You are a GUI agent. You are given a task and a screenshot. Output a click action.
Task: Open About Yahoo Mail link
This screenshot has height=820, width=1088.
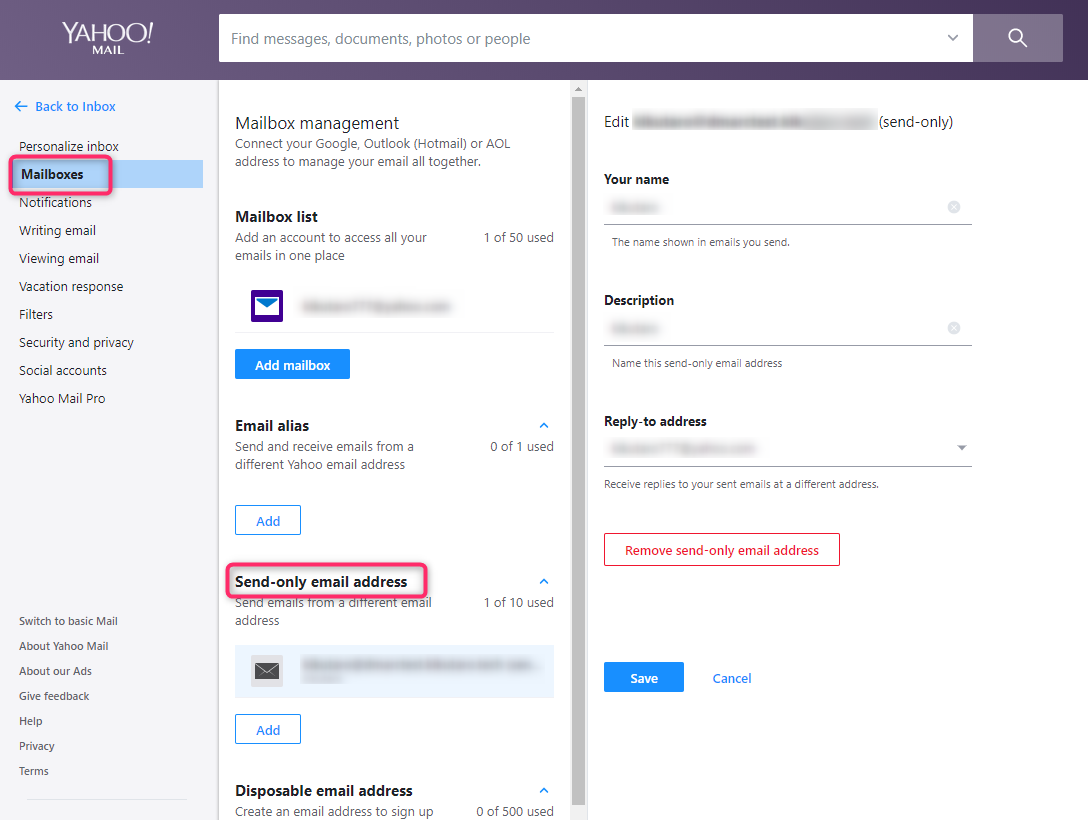tap(64, 646)
